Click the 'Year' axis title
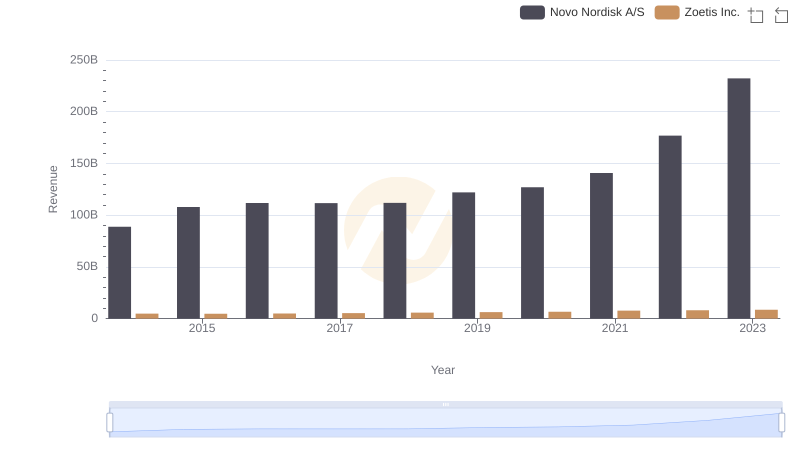The width and height of the screenshot is (800, 461). 443,370
